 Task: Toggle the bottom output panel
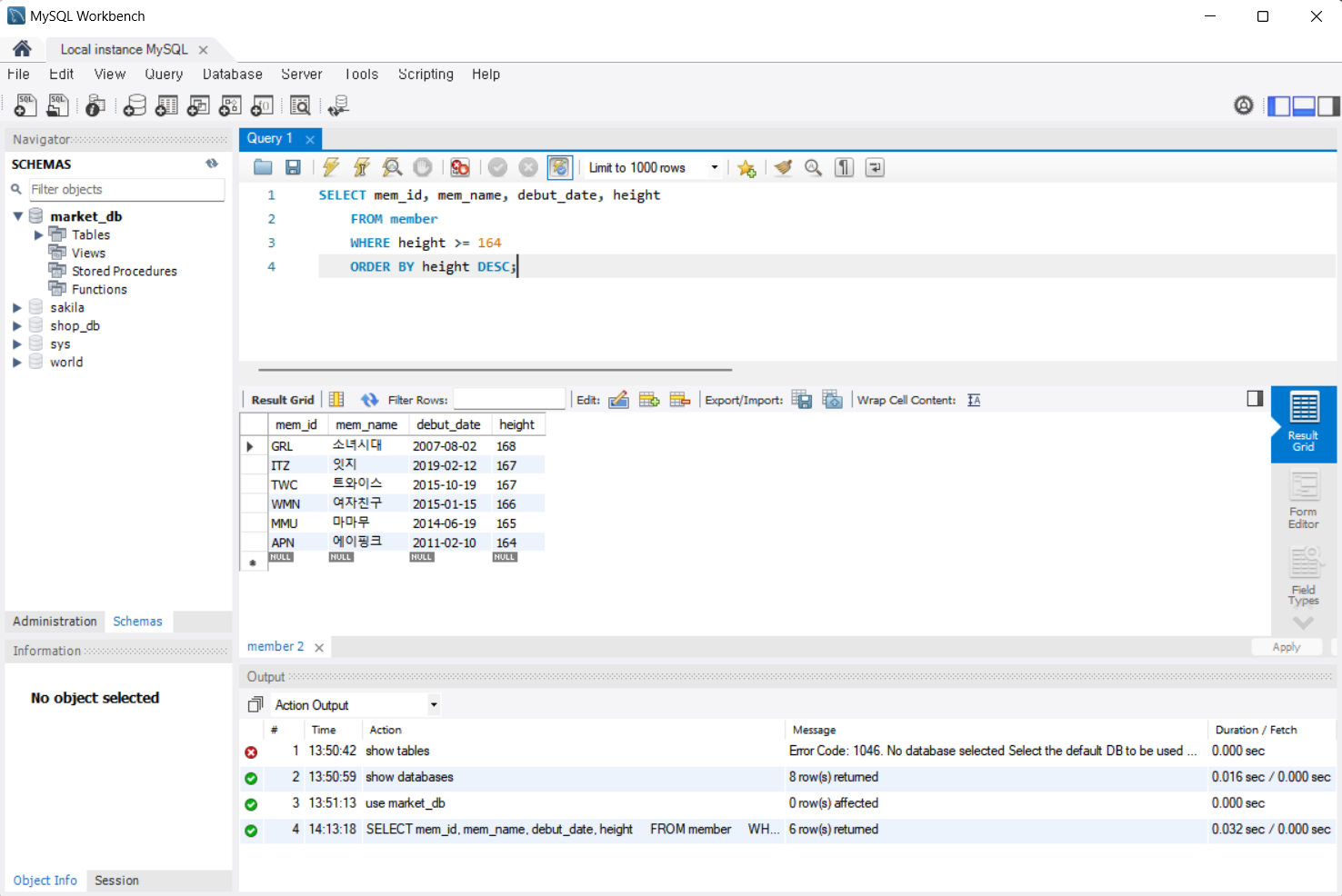[x=1304, y=106]
